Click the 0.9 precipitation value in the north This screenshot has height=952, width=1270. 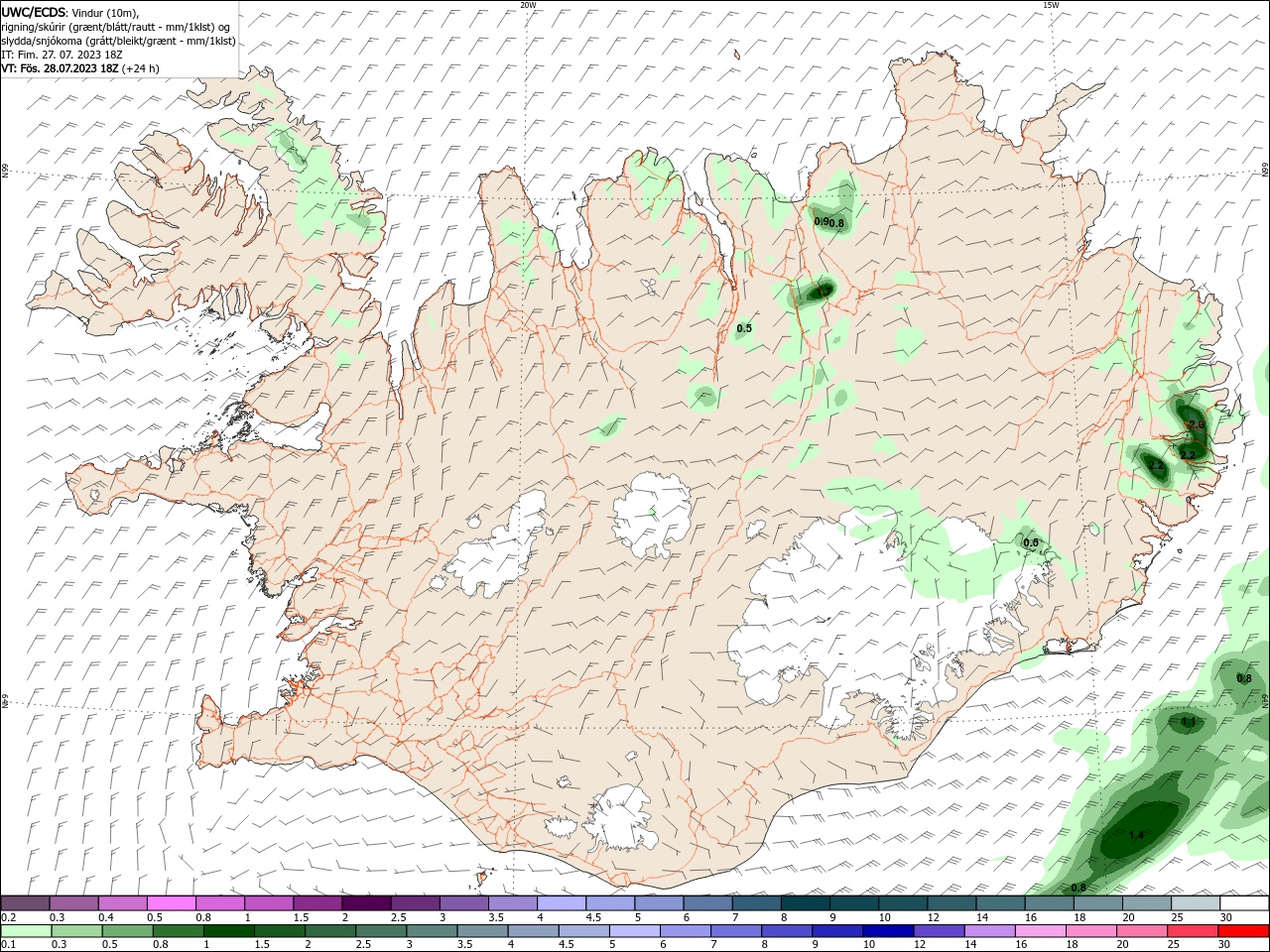point(821,222)
